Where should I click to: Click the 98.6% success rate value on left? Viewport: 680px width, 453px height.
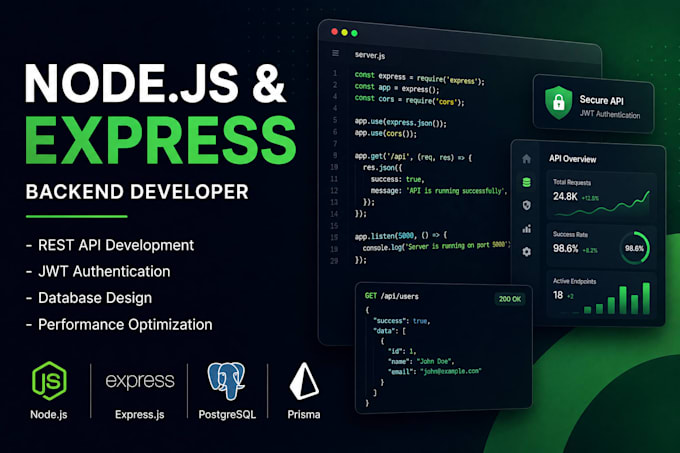pyautogui.click(x=566, y=248)
